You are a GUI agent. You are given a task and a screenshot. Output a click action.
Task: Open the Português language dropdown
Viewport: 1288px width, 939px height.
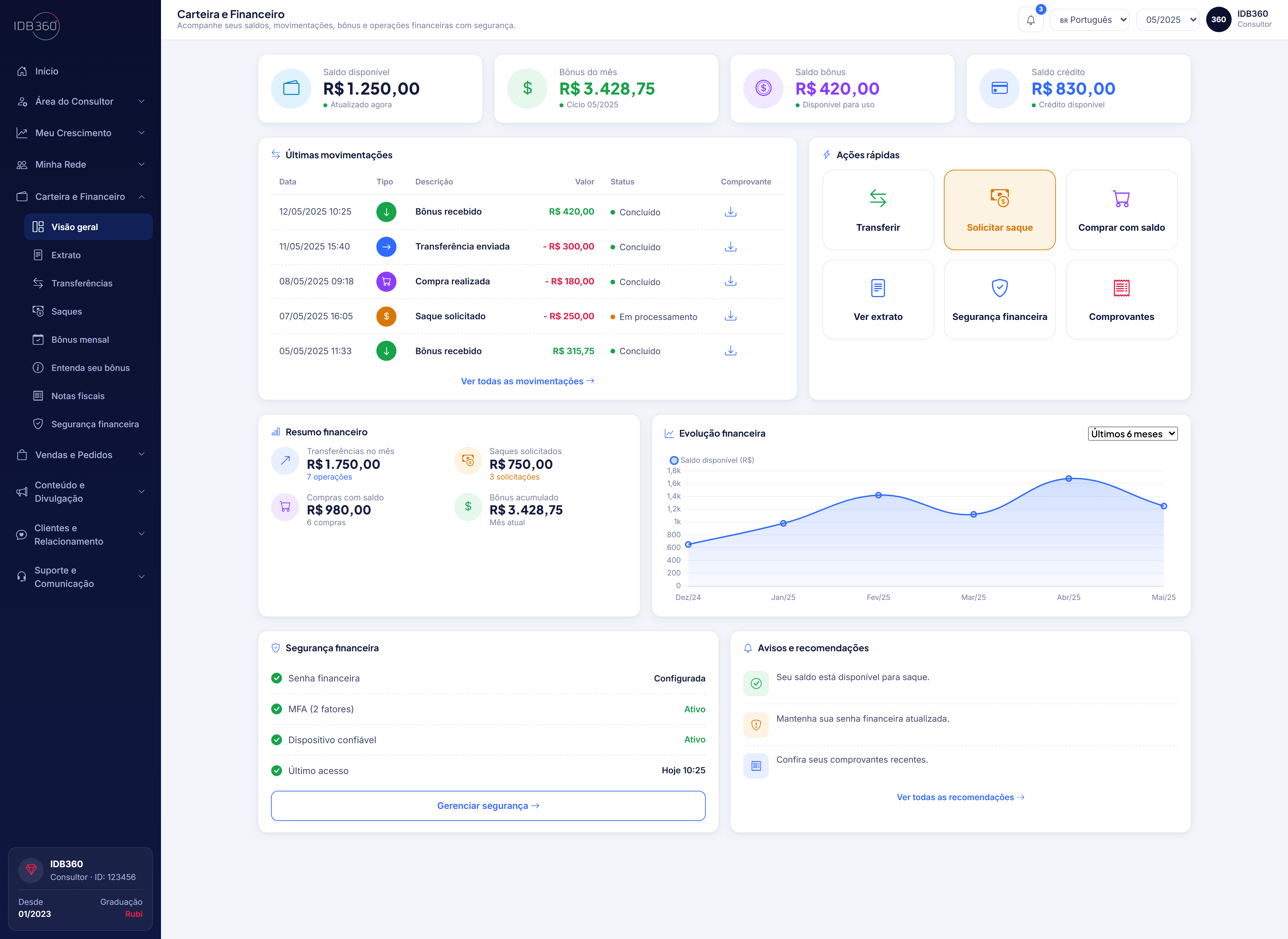point(1090,20)
